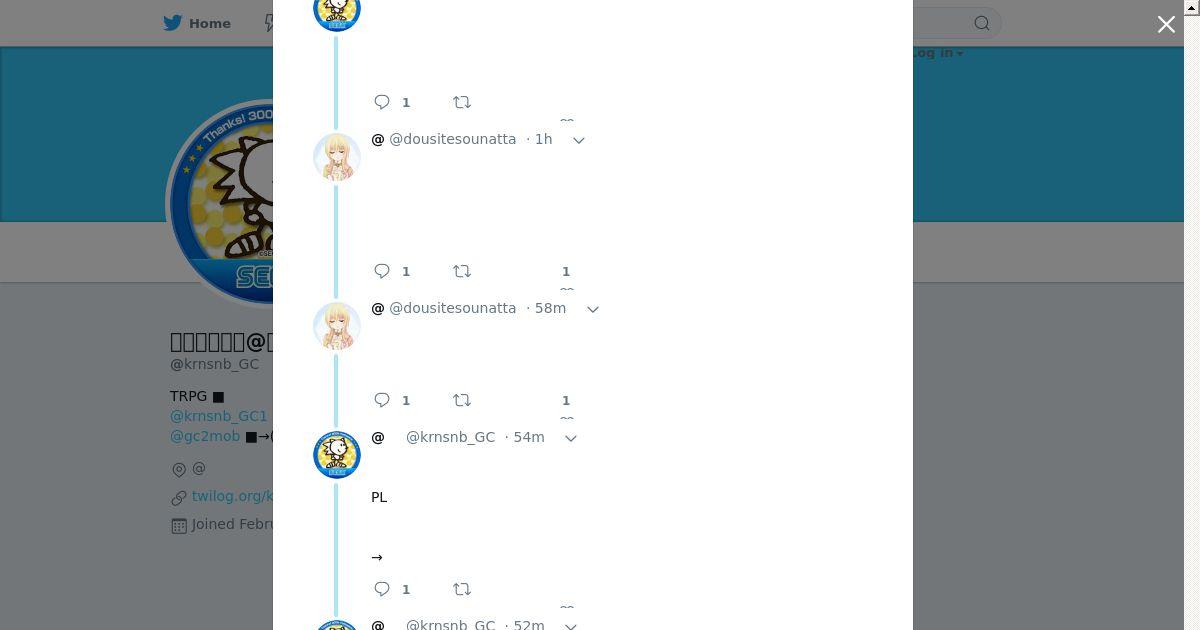Open the 1h tweet's options chevron

coord(578,140)
